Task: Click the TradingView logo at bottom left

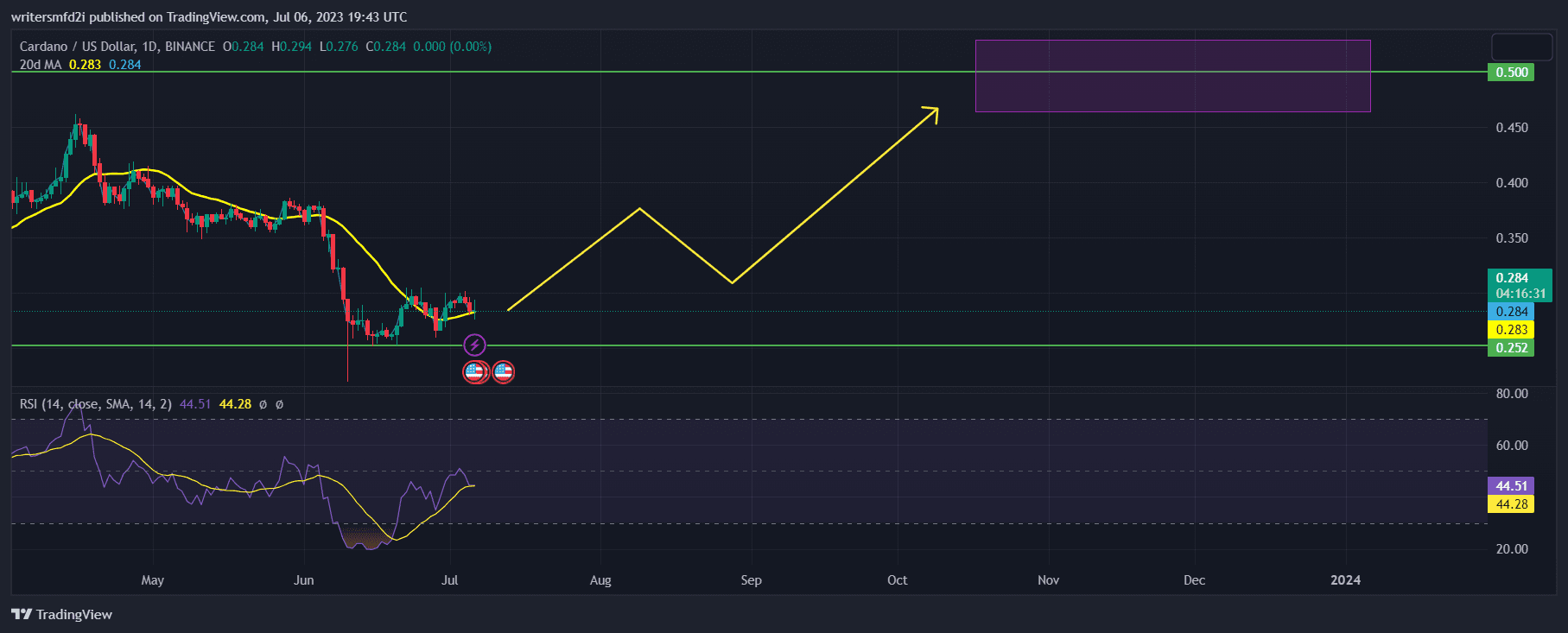Action: click(x=62, y=614)
